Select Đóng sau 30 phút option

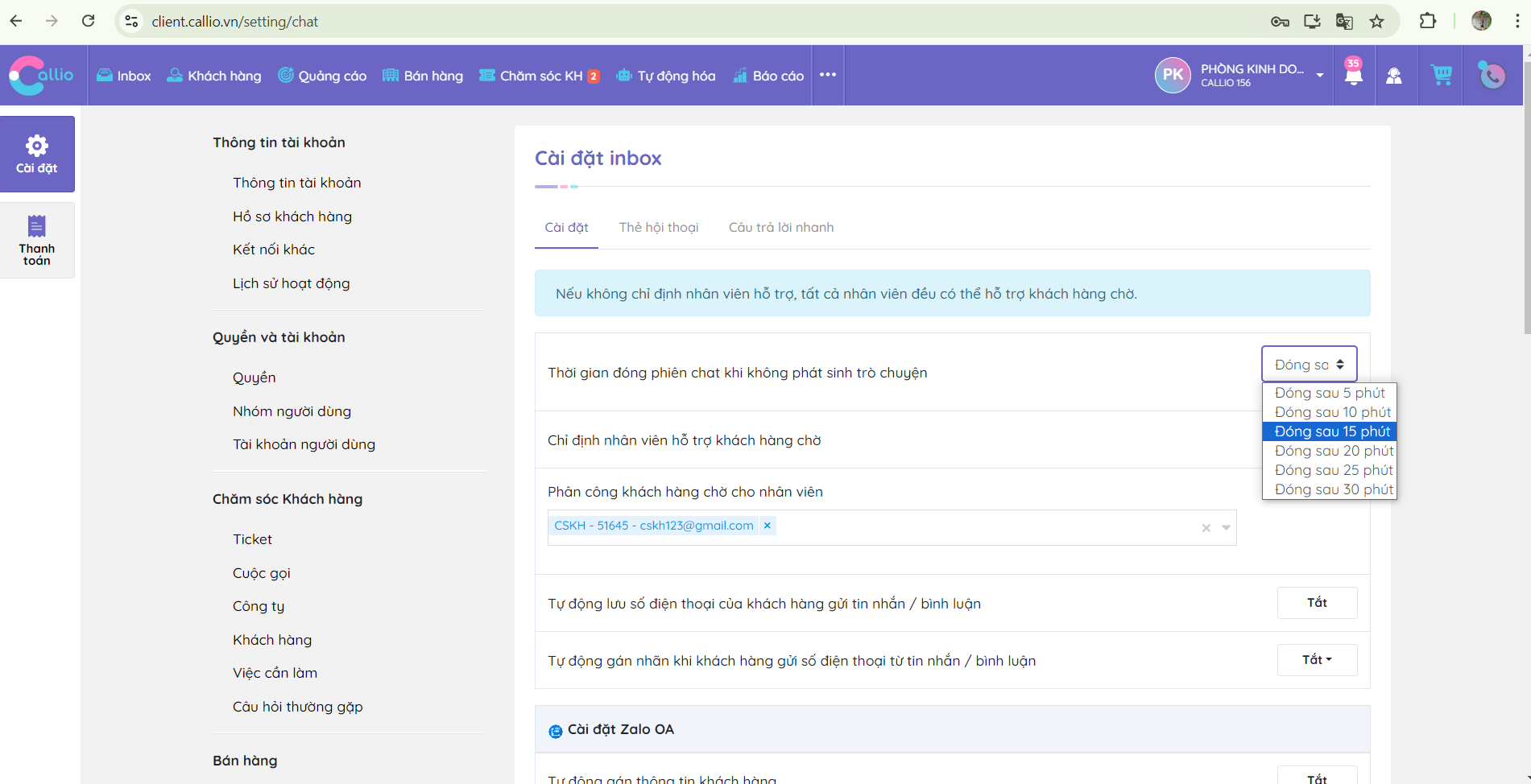click(1330, 489)
